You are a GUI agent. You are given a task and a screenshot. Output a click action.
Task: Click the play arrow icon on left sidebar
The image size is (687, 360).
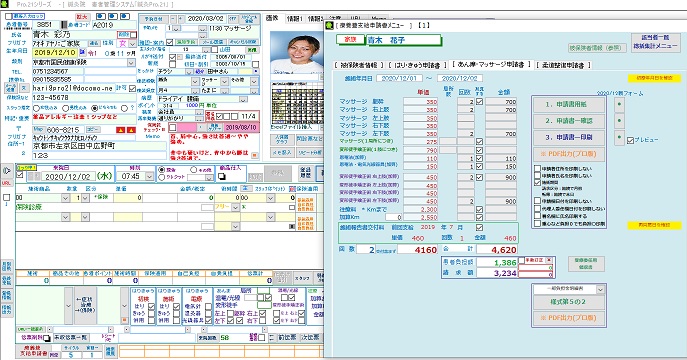pos(7,171)
